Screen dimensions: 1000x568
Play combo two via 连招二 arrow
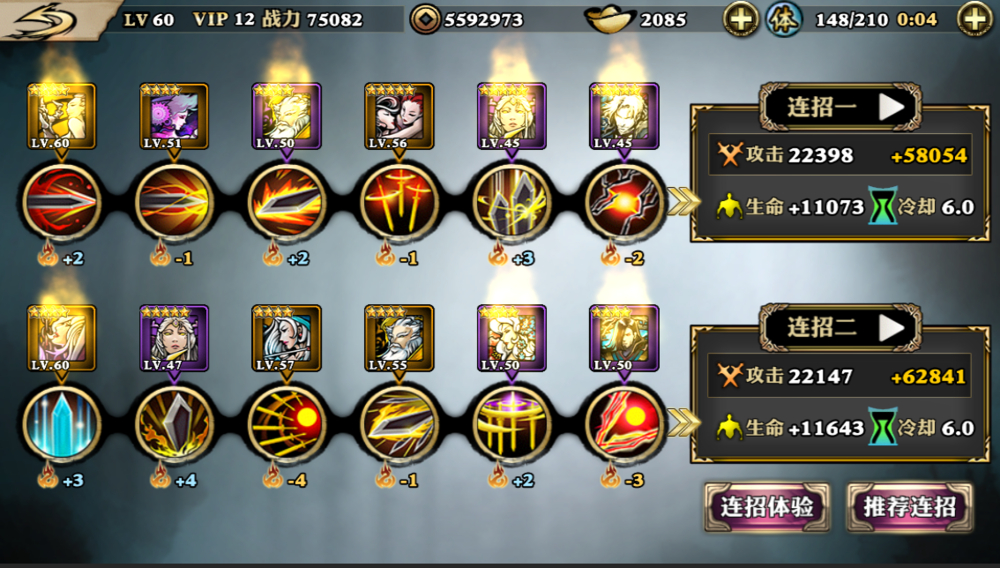[892, 328]
